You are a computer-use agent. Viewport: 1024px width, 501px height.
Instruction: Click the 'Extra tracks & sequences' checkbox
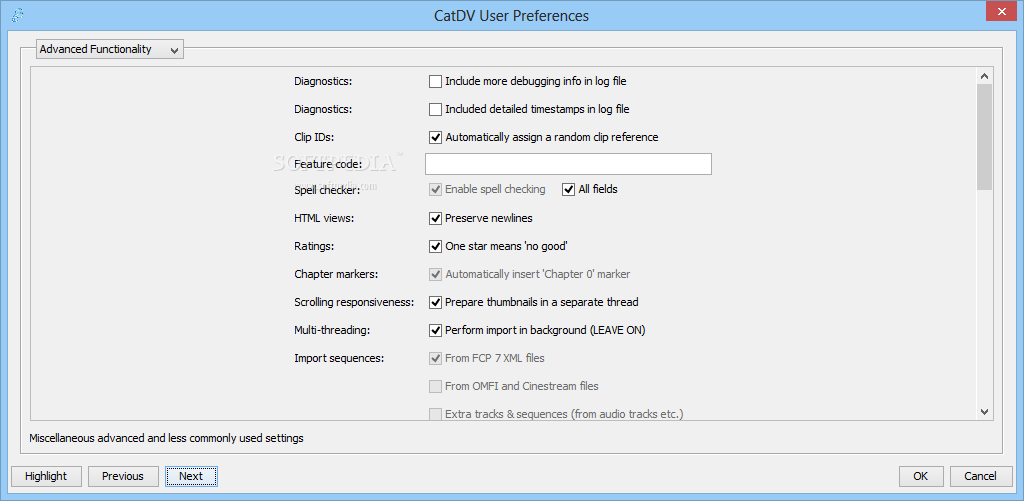pyautogui.click(x=436, y=414)
